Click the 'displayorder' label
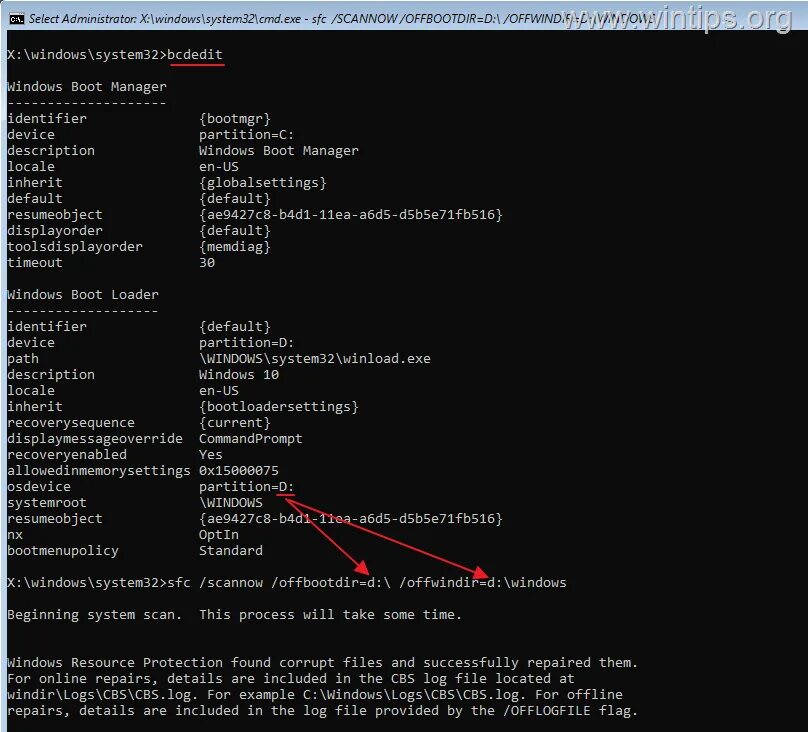 55,231
